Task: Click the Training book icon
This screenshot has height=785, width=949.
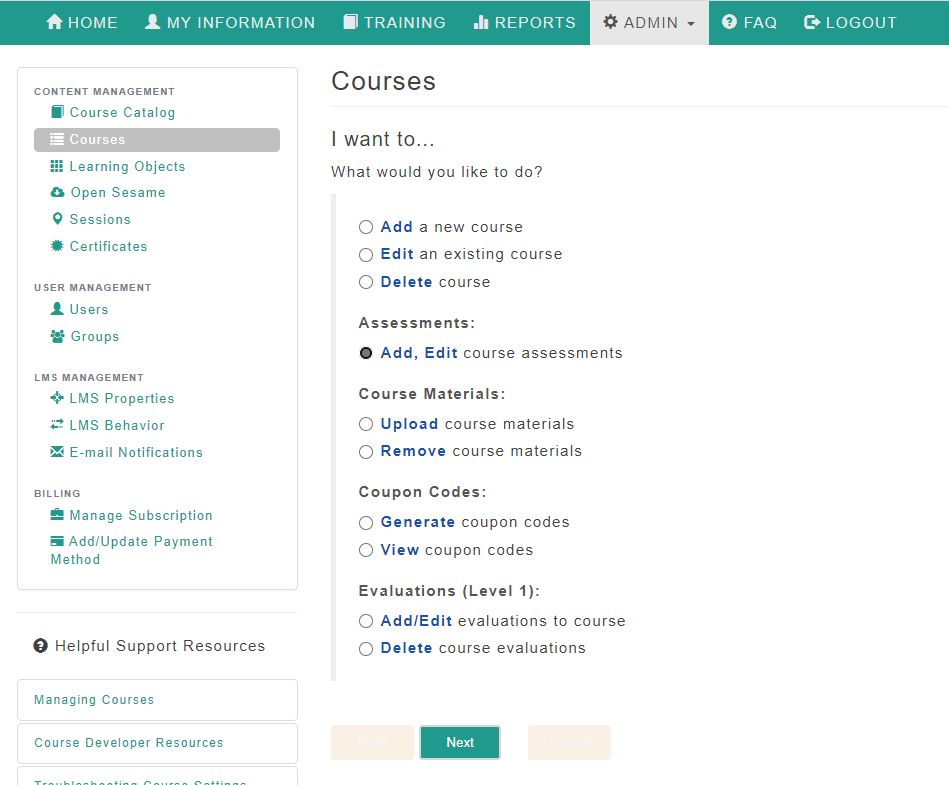Action: (350, 22)
